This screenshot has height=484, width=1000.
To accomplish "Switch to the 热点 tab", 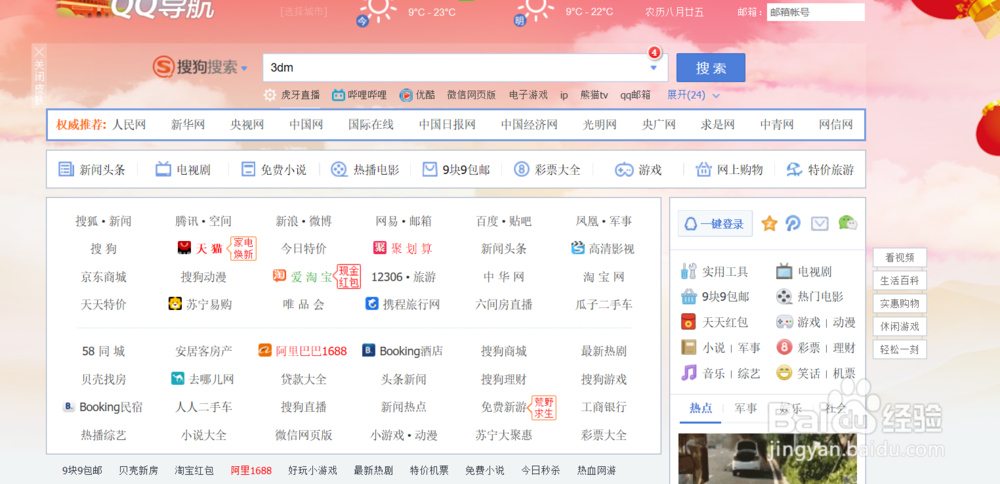I will pyautogui.click(x=700, y=408).
